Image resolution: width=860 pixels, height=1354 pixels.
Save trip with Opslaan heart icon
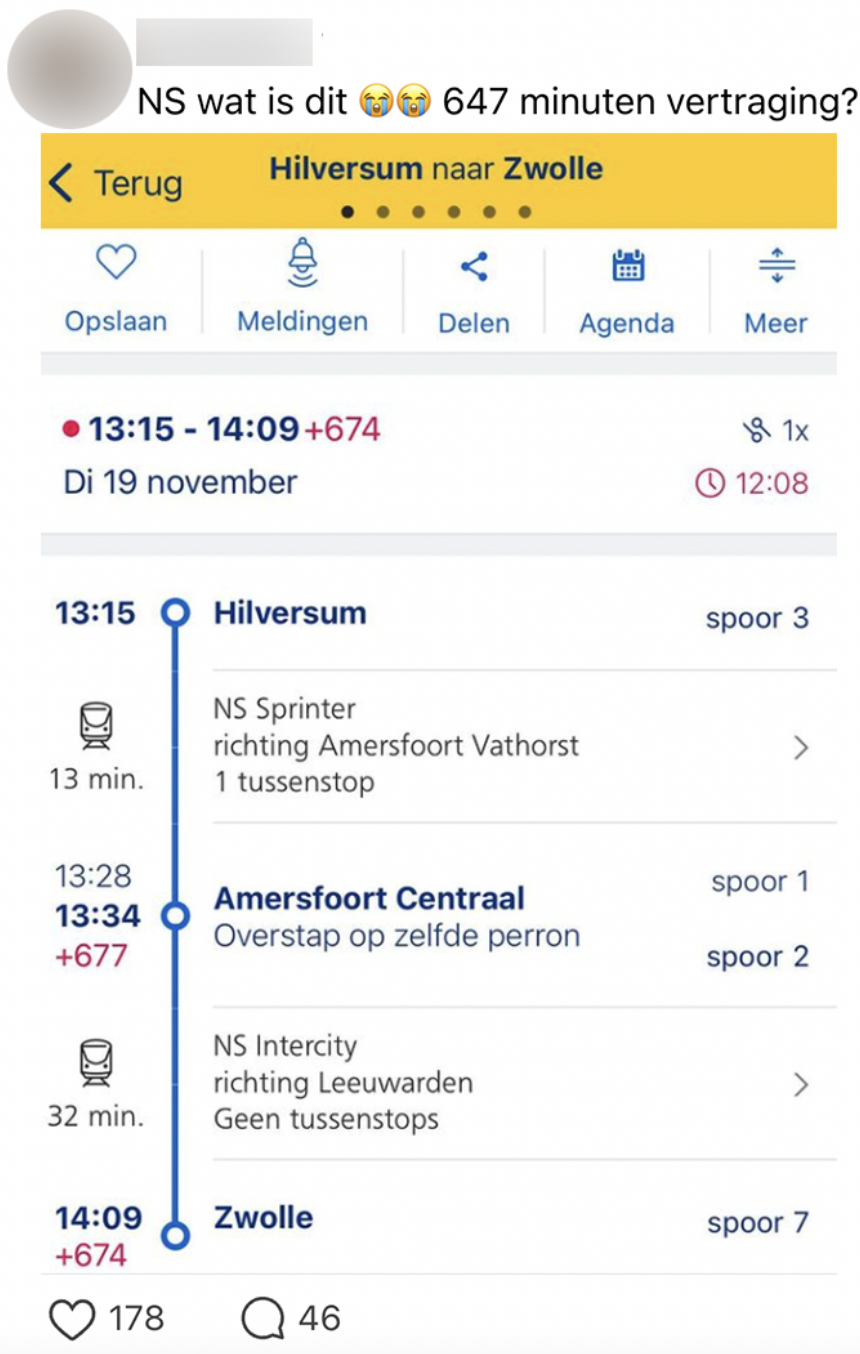[115, 264]
